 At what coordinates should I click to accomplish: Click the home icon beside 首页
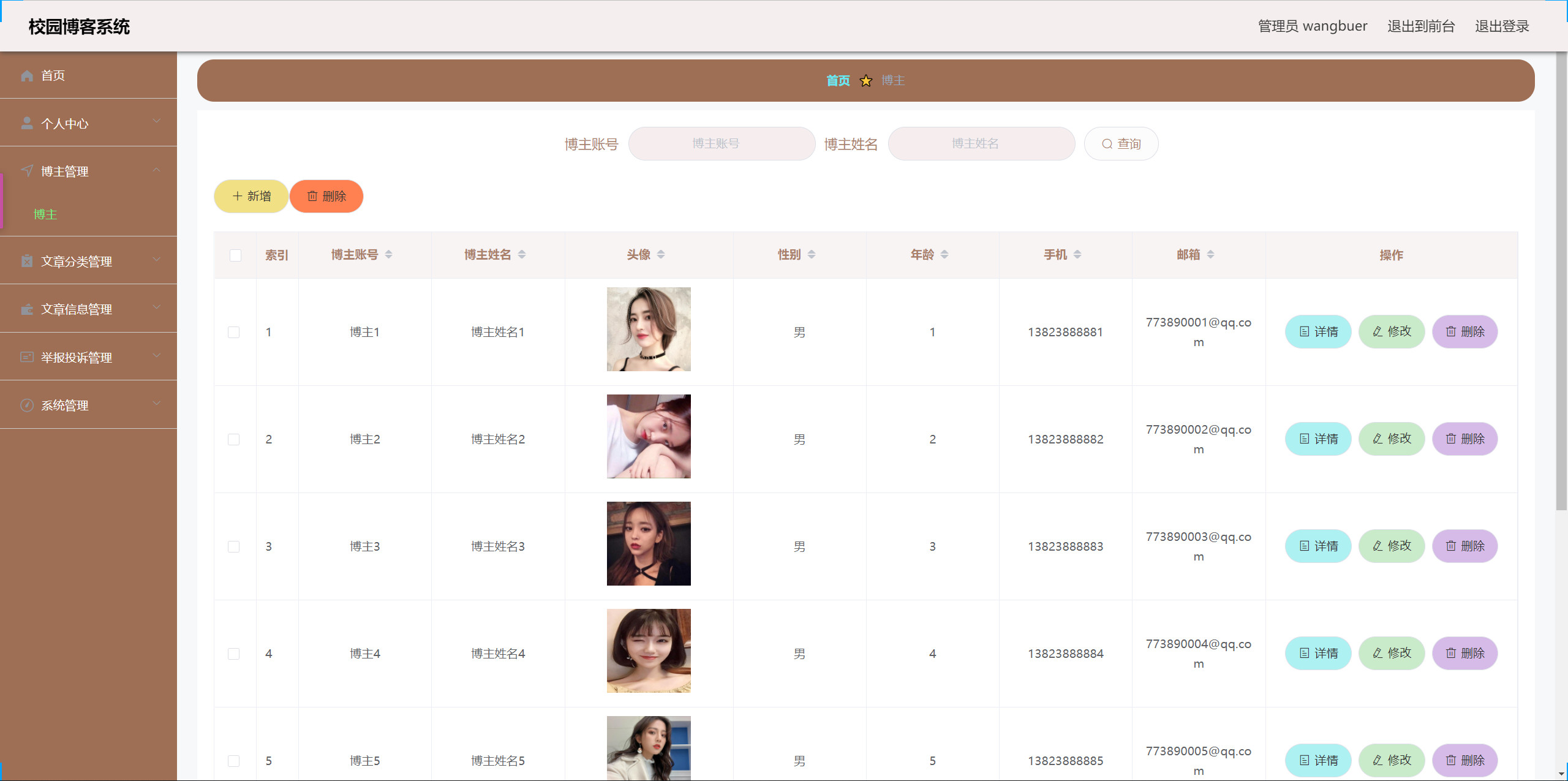tap(27, 75)
